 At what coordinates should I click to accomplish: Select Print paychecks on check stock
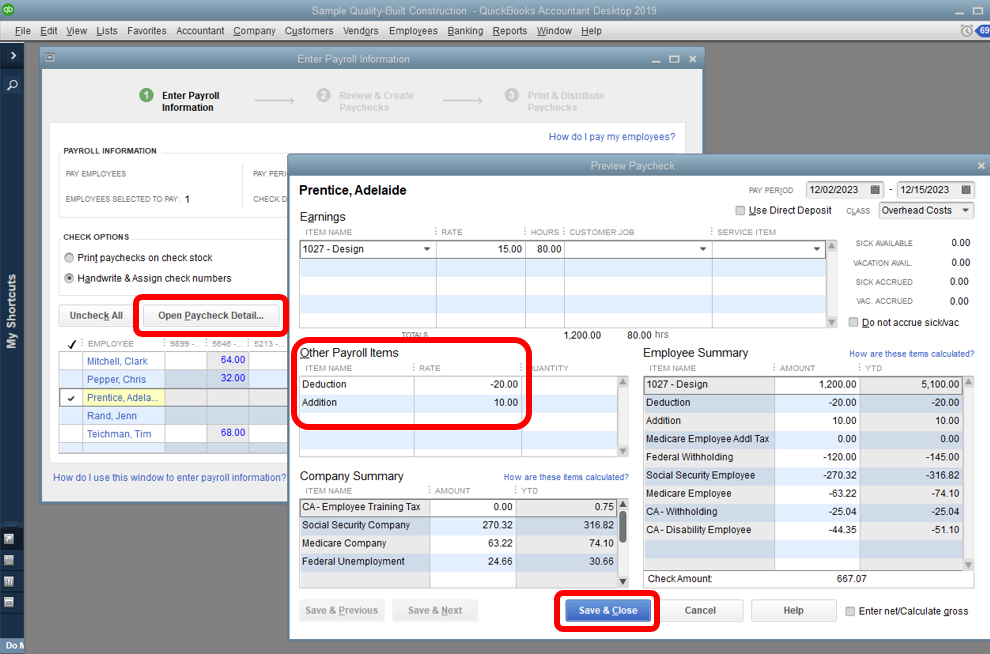pyautogui.click(x=69, y=258)
